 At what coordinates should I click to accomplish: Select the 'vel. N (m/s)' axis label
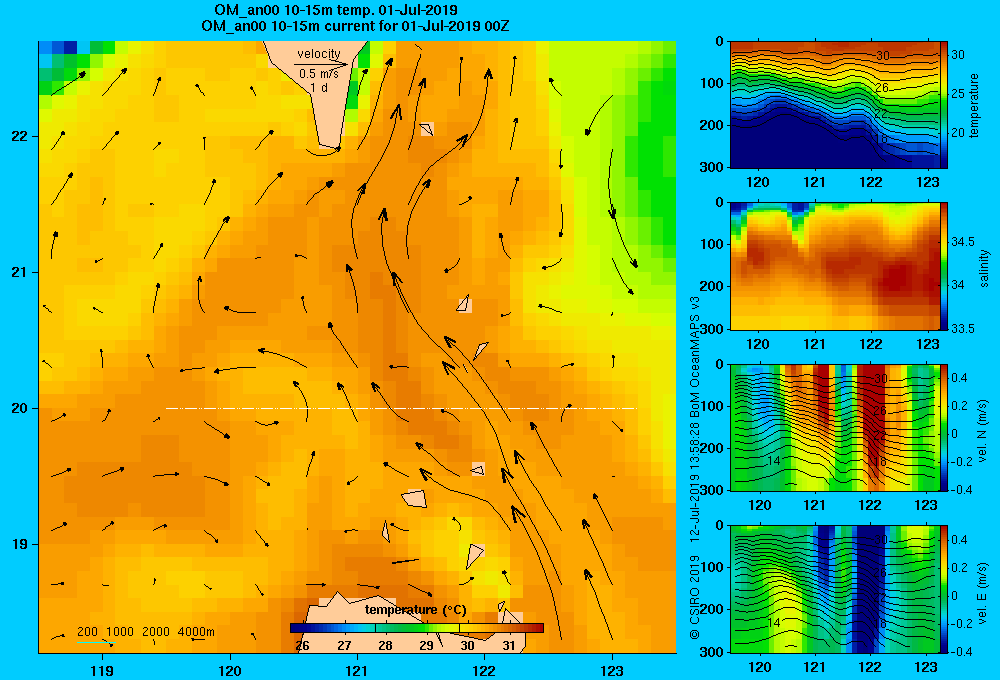[x=983, y=431]
